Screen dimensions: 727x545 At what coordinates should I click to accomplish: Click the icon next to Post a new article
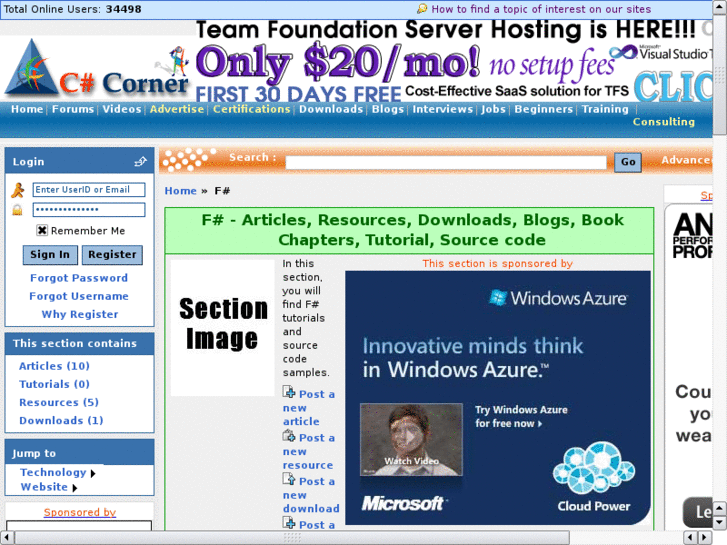tap(289, 392)
